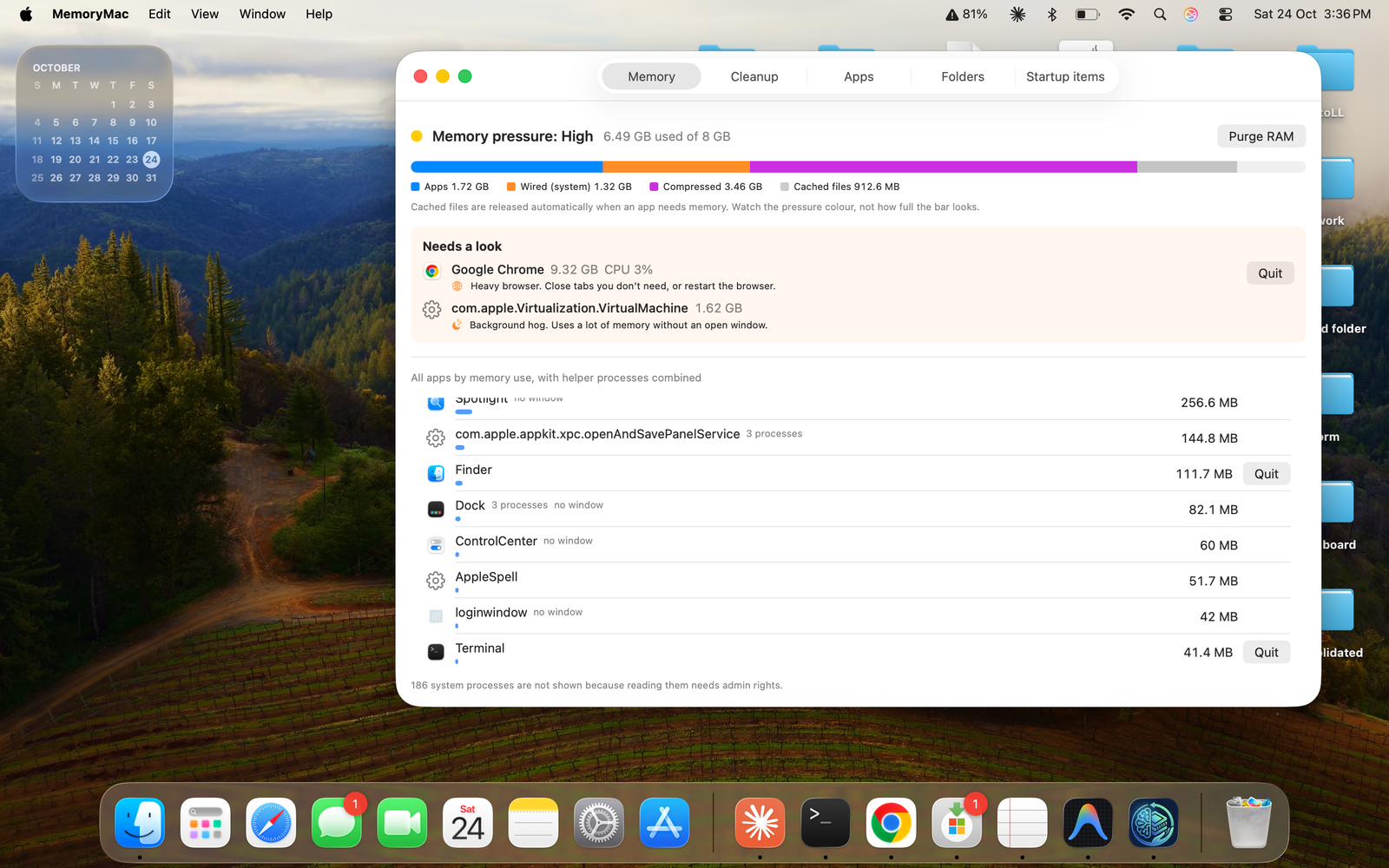This screenshot has height=868, width=1389.
Task: Open Terminal from the Dock
Action: coord(826,823)
